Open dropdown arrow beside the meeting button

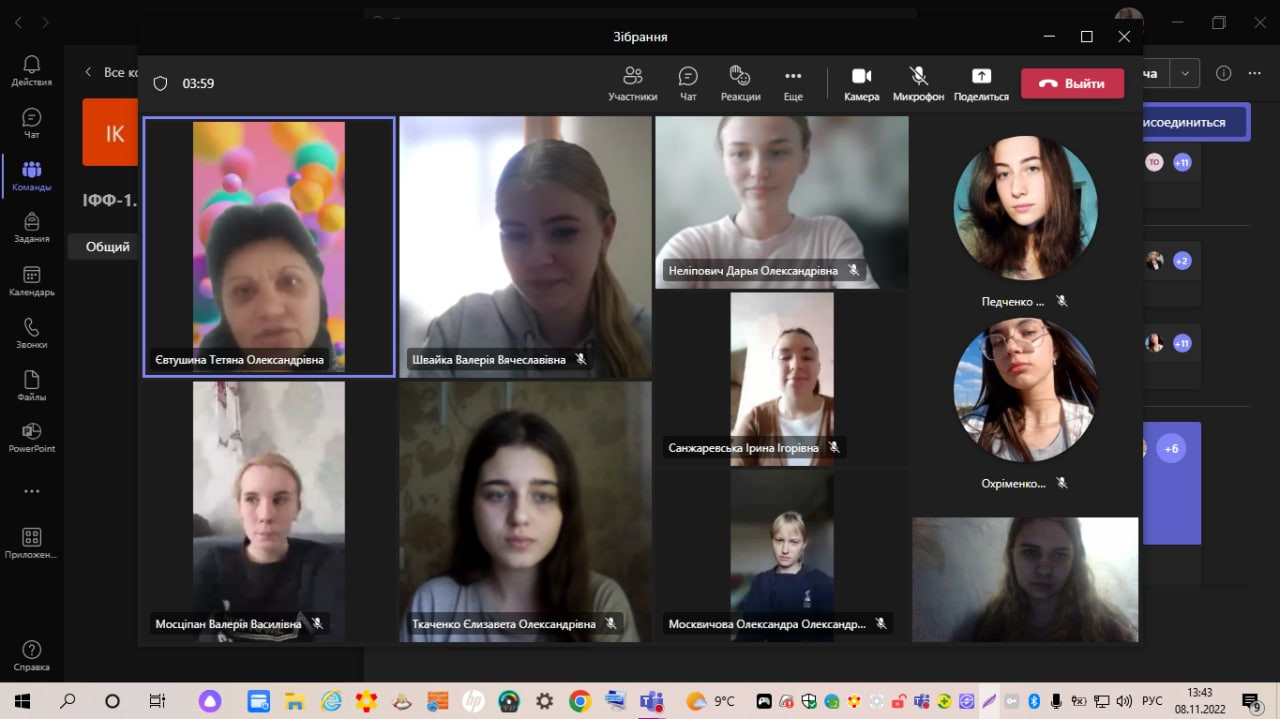click(1185, 73)
